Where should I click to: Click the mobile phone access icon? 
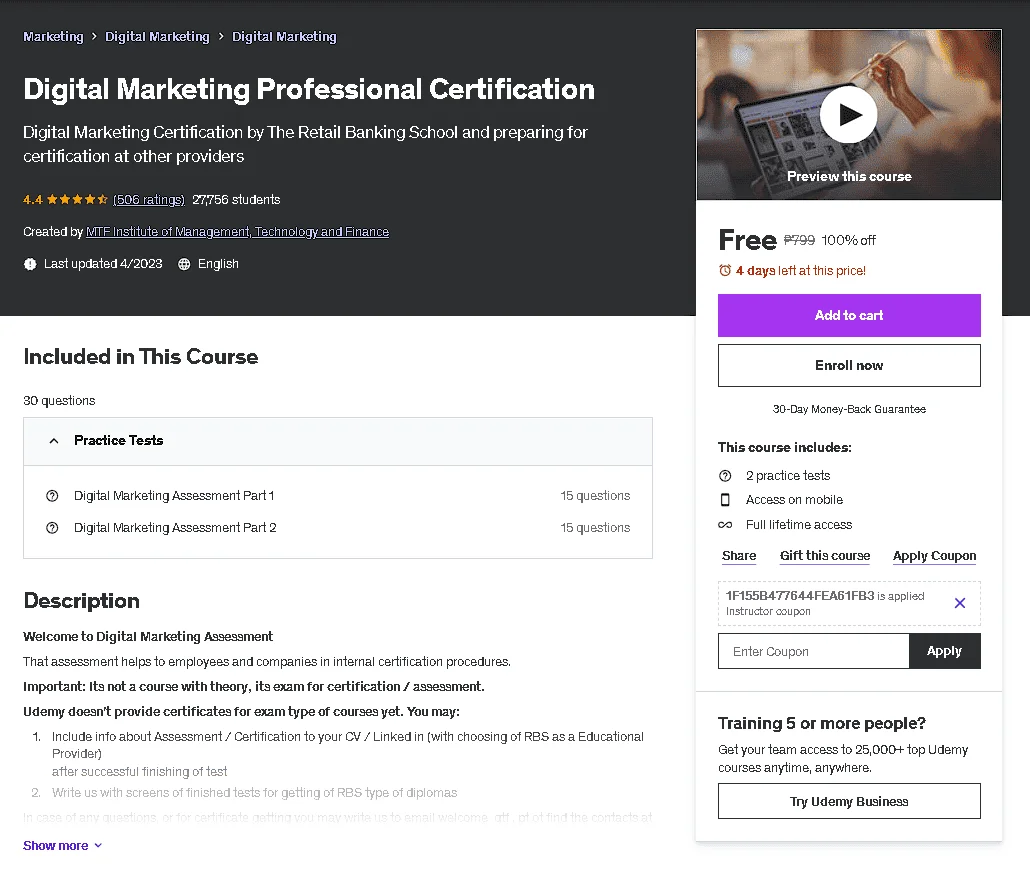(x=725, y=499)
